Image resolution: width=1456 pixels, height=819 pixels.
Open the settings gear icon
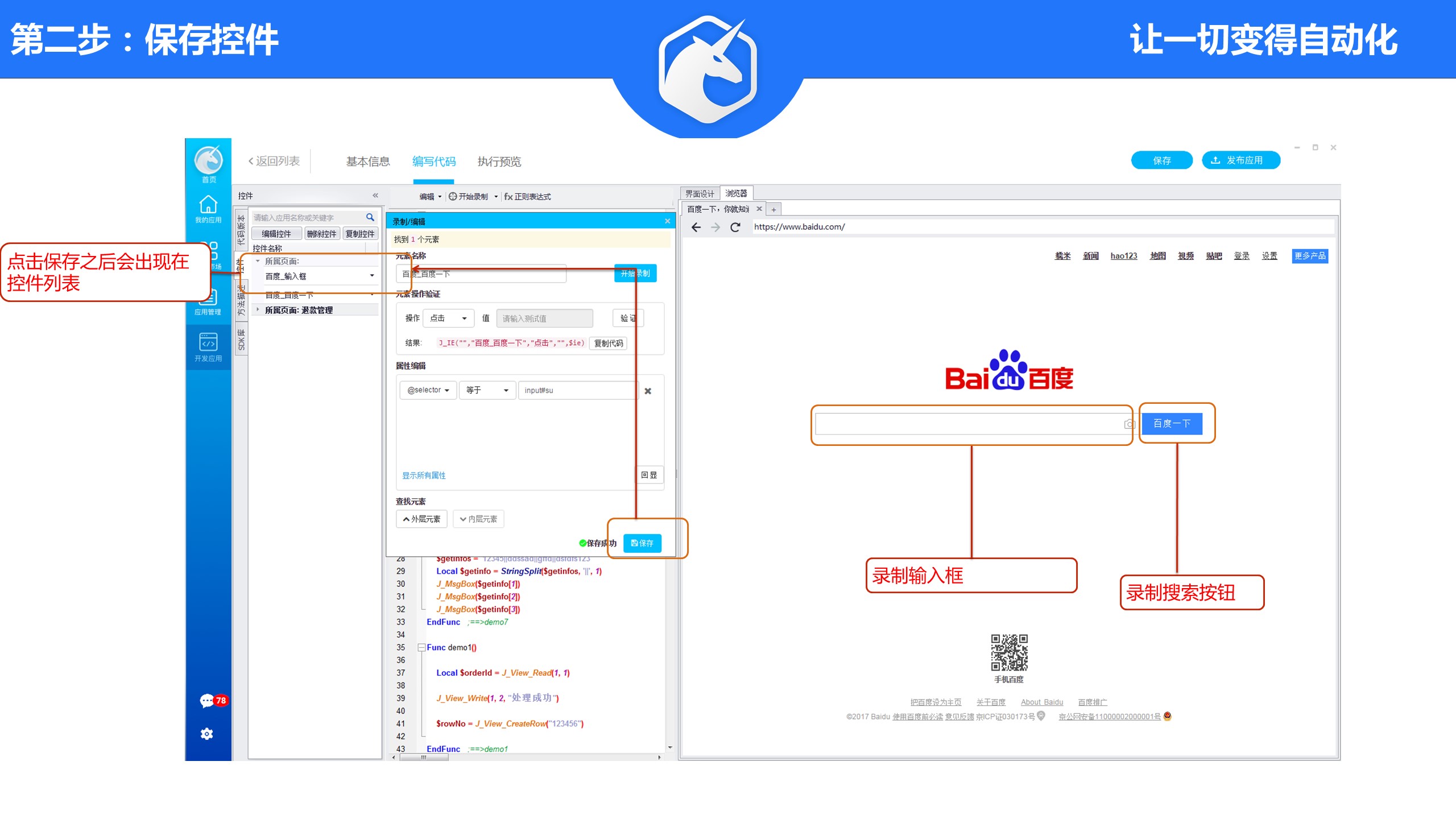point(206,734)
